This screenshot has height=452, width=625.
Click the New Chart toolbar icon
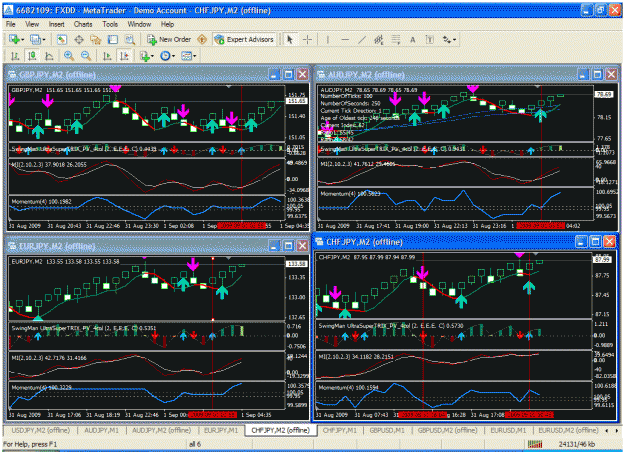14,39
